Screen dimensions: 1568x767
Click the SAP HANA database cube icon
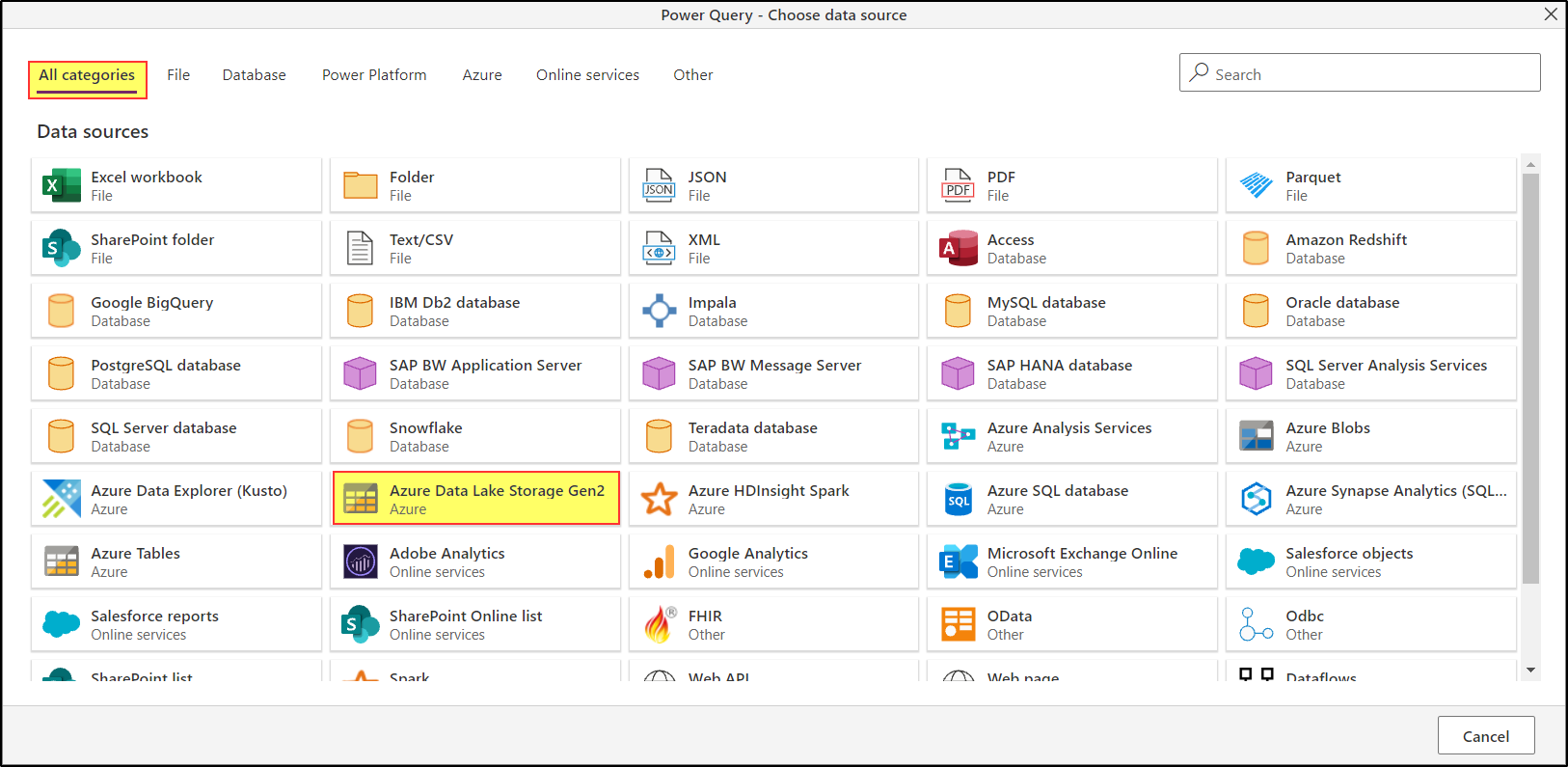coord(959,373)
